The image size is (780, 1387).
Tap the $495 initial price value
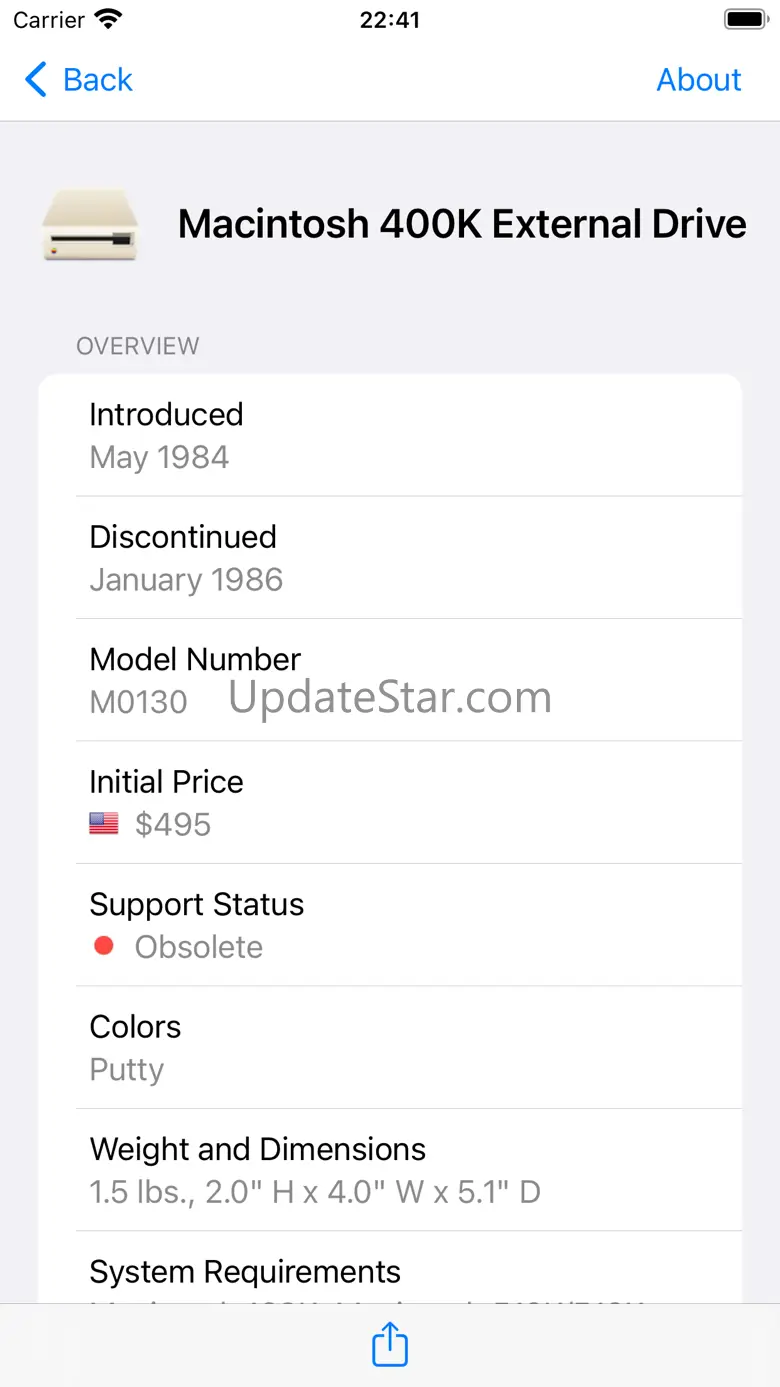(x=173, y=825)
